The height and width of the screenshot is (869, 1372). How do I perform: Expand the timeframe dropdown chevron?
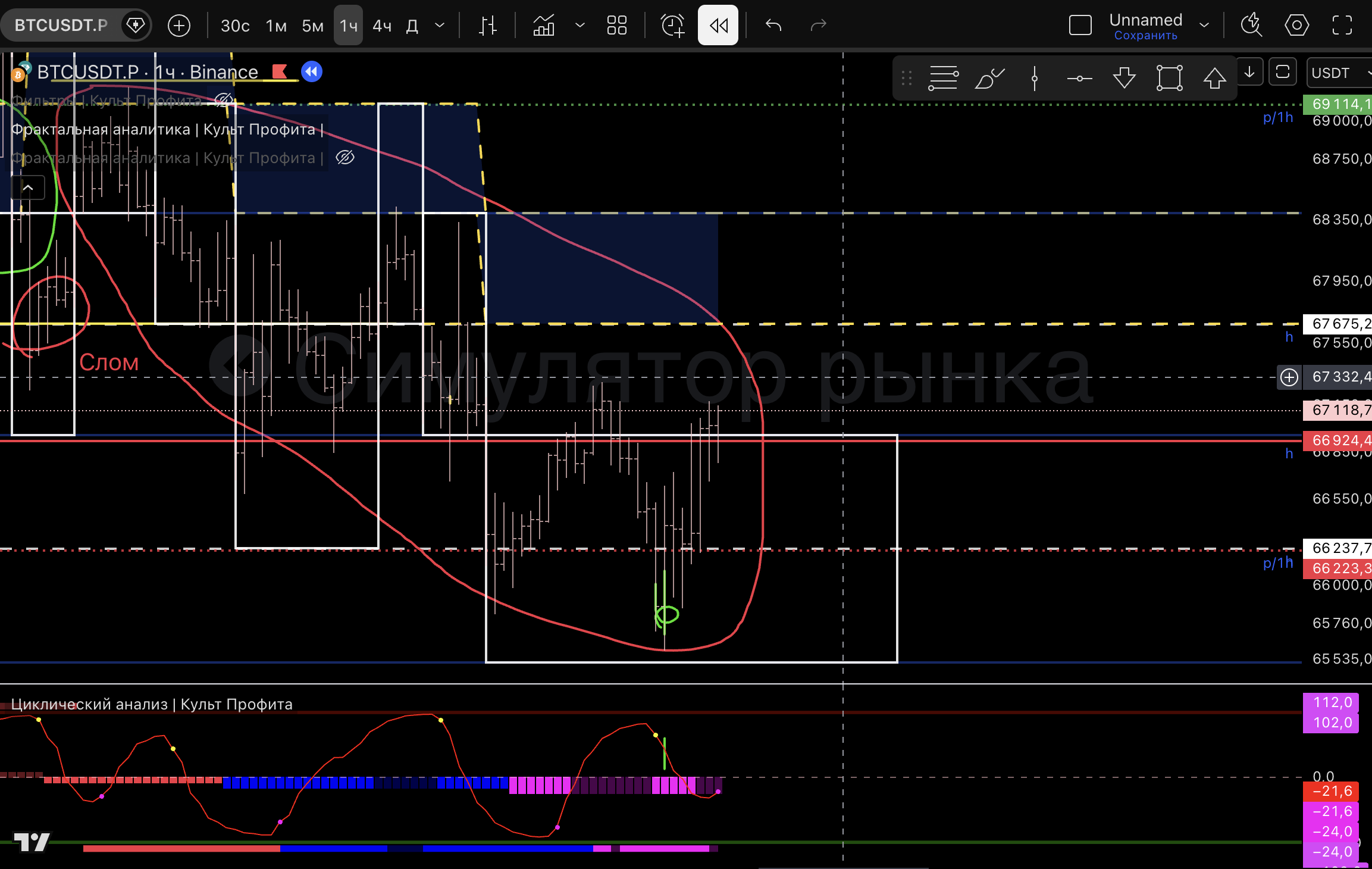pos(440,26)
